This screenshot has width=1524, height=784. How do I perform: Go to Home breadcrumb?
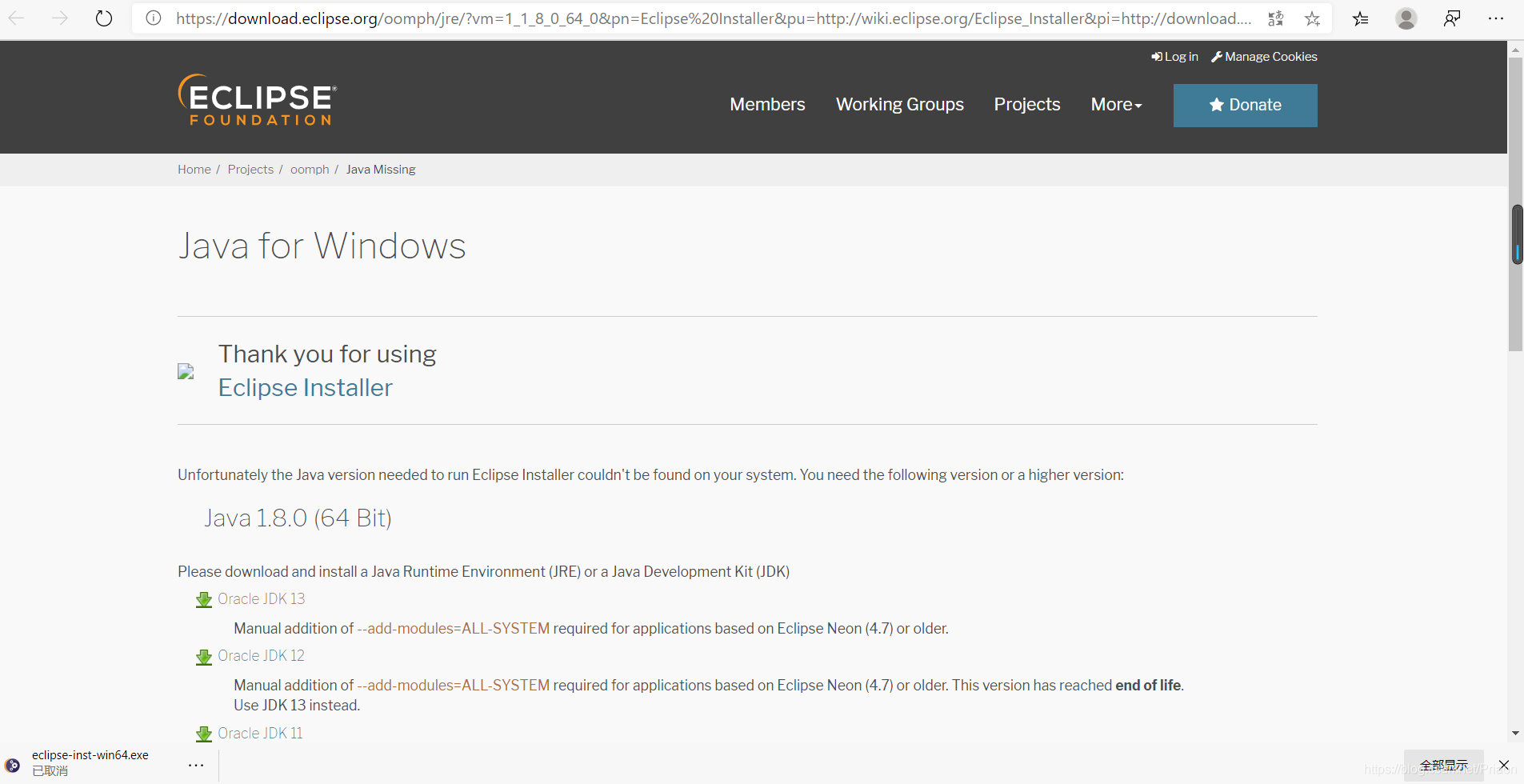(x=194, y=170)
